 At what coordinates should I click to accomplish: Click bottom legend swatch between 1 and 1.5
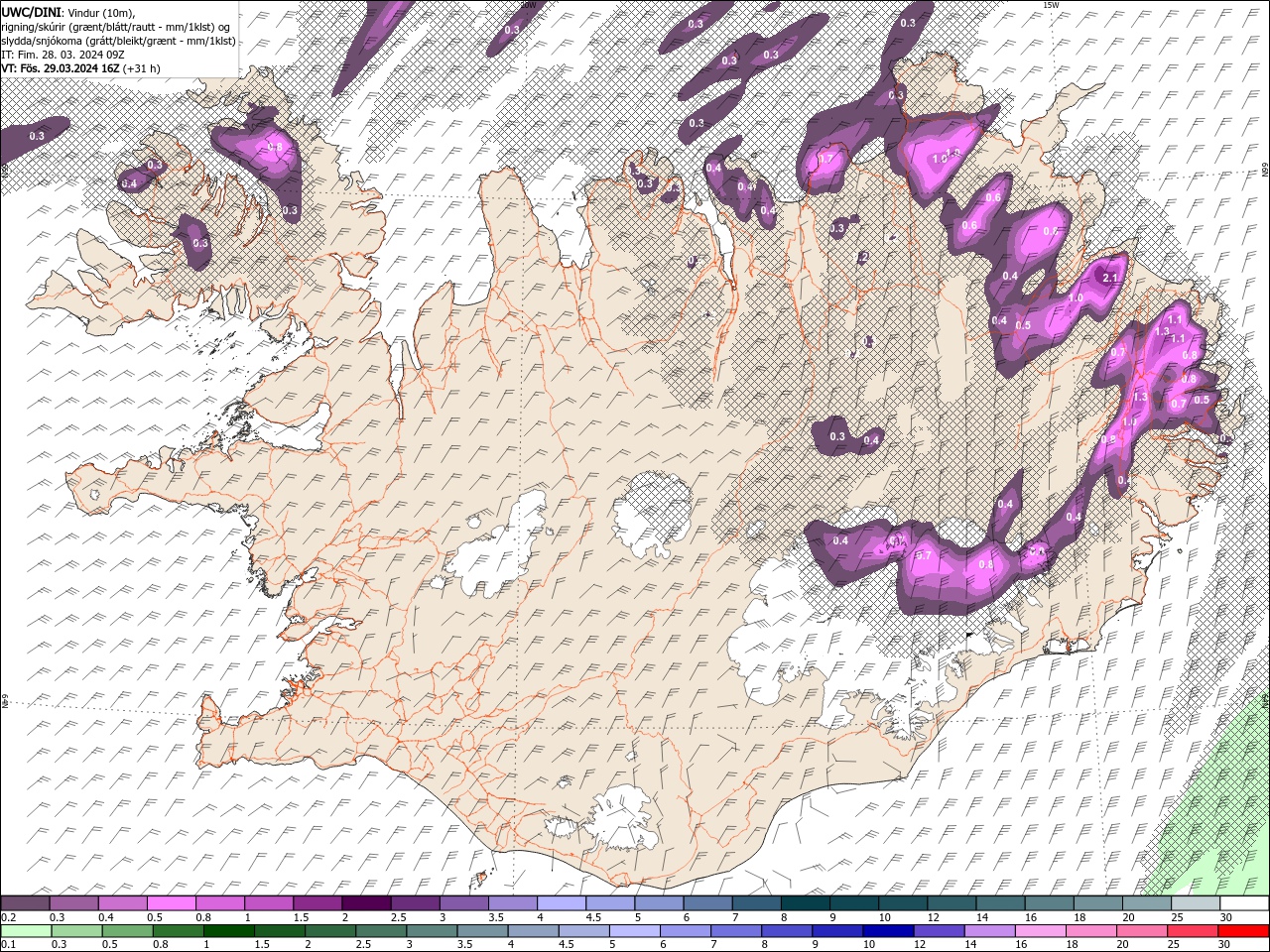[228, 931]
